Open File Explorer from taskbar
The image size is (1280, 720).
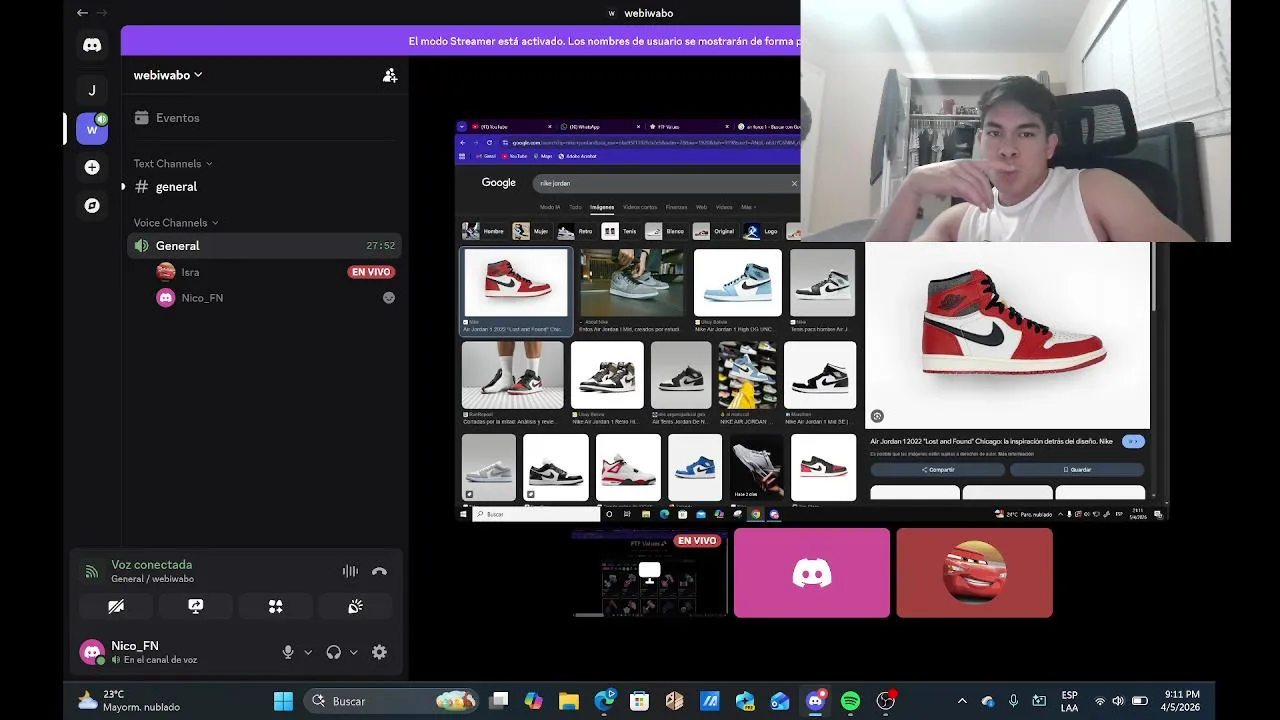(x=568, y=701)
